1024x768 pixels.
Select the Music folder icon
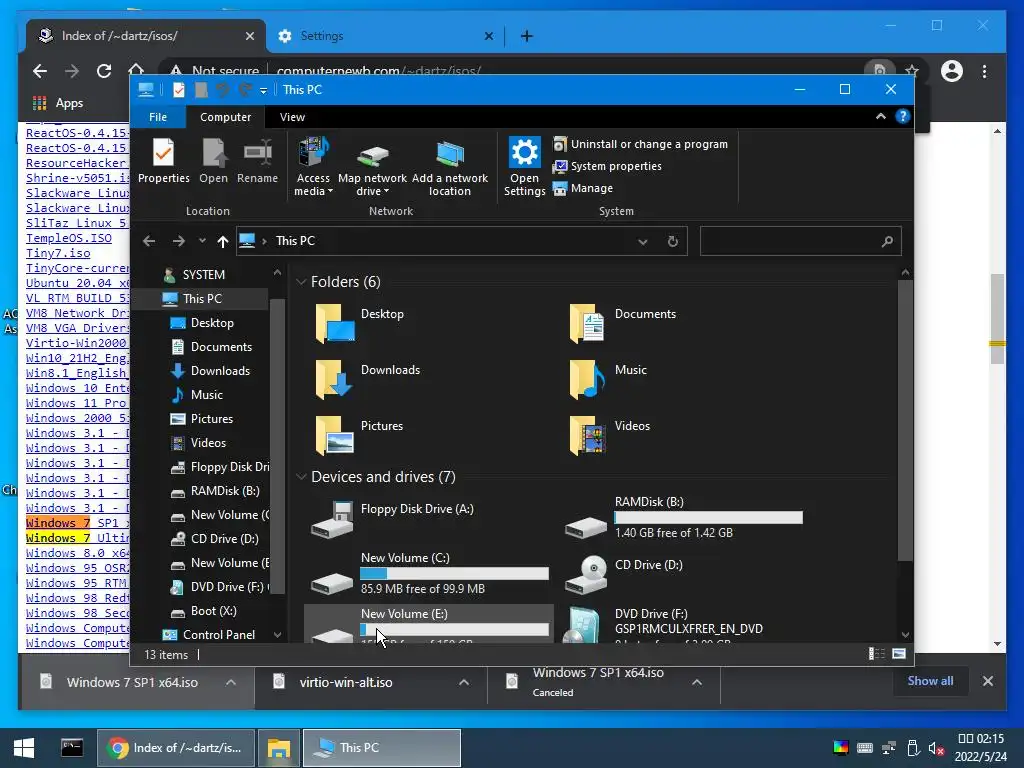click(587, 379)
